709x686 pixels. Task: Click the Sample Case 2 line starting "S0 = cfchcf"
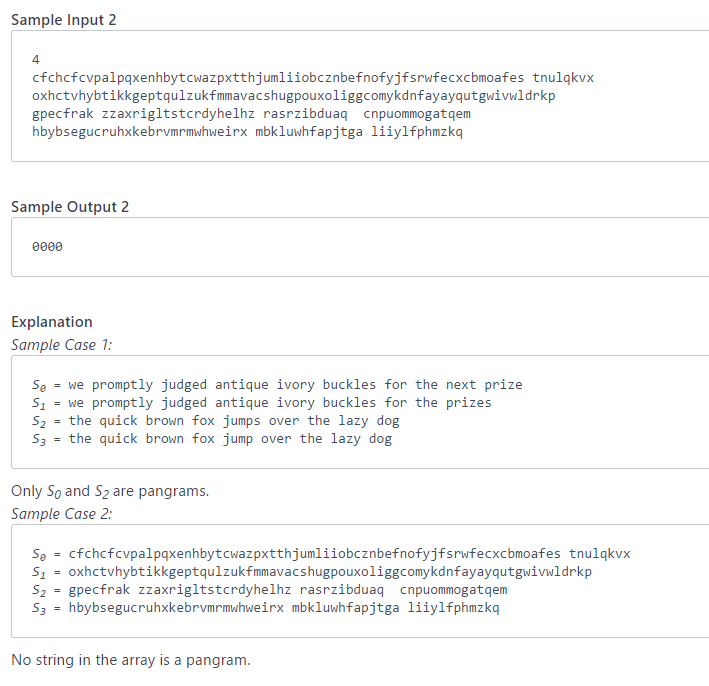point(331,553)
